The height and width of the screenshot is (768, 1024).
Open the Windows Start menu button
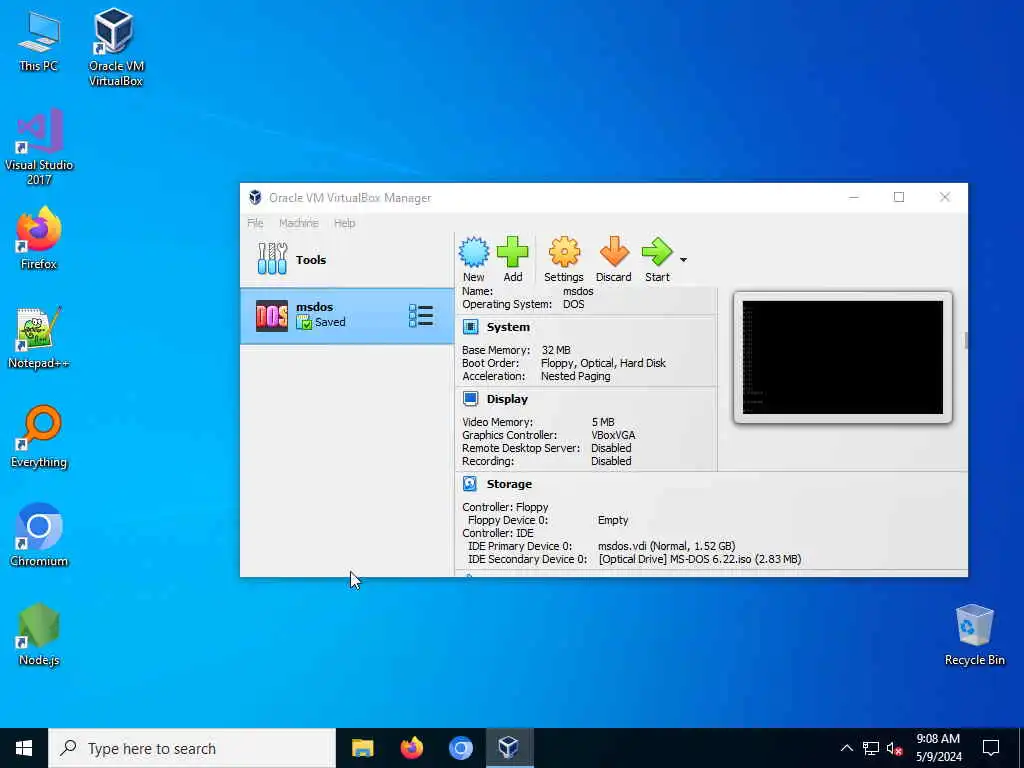pyautogui.click(x=24, y=748)
